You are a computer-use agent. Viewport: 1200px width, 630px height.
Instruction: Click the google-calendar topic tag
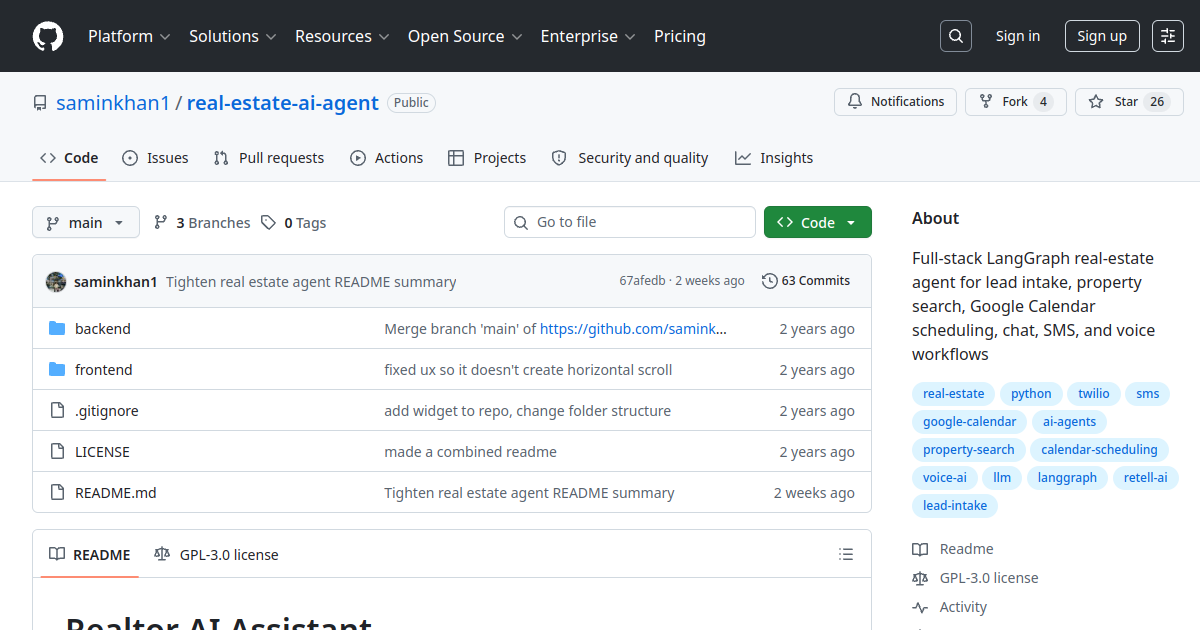tap(969, 422)
